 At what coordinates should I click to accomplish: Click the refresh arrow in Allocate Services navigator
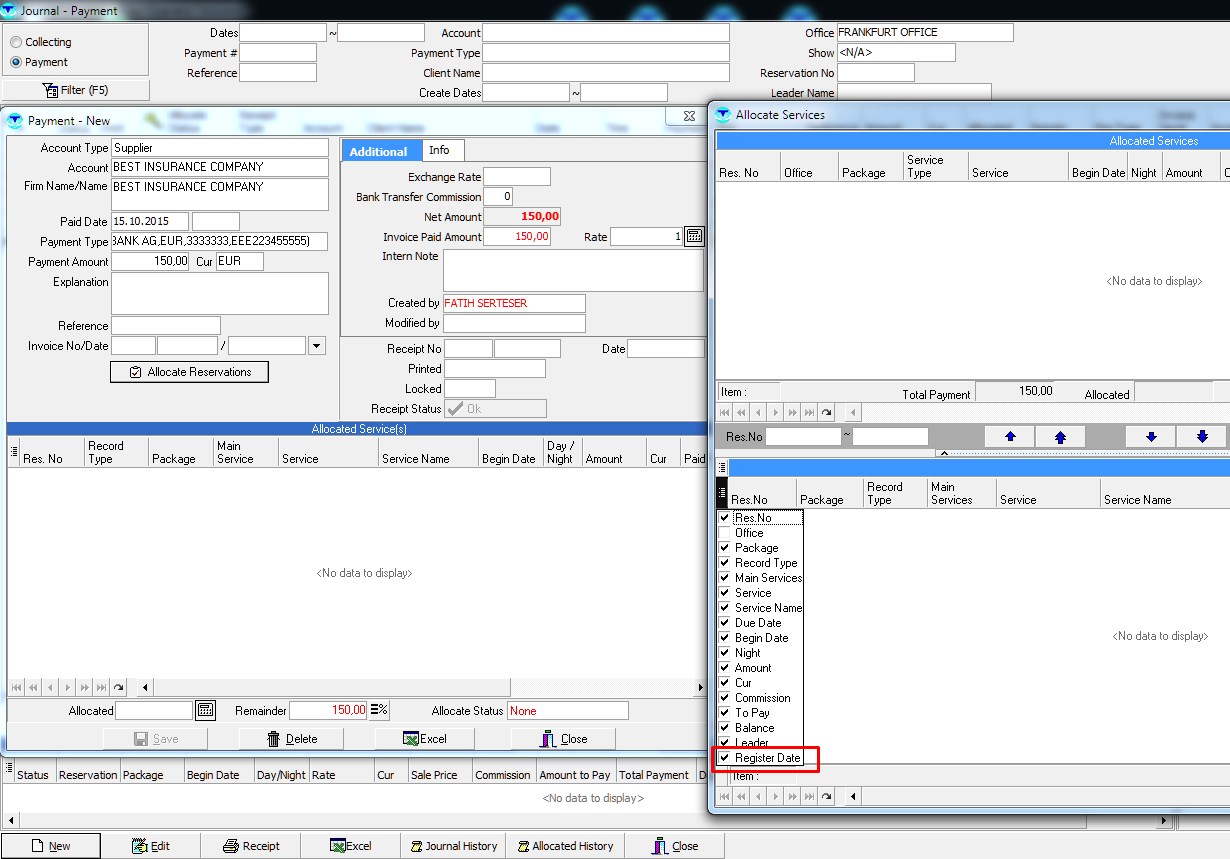click(826, 412)
